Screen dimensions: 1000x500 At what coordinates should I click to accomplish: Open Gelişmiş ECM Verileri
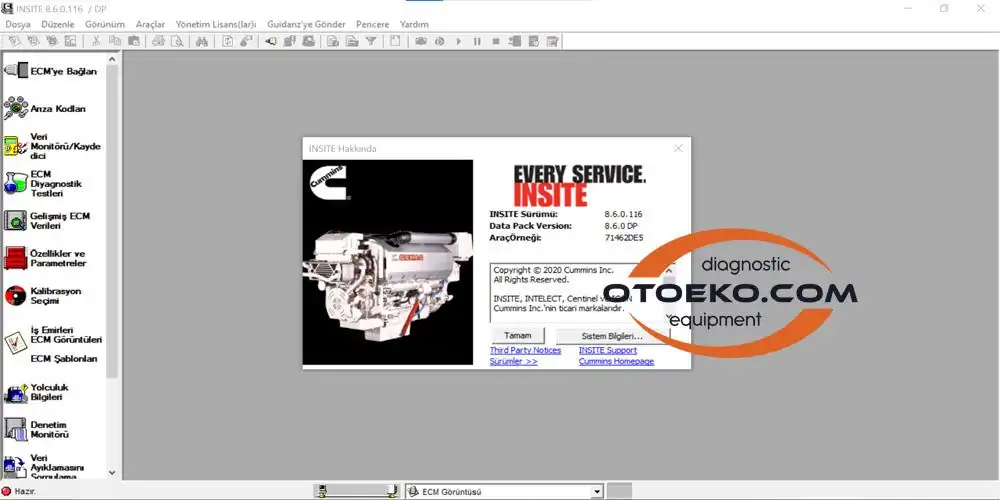click(16, 220)
